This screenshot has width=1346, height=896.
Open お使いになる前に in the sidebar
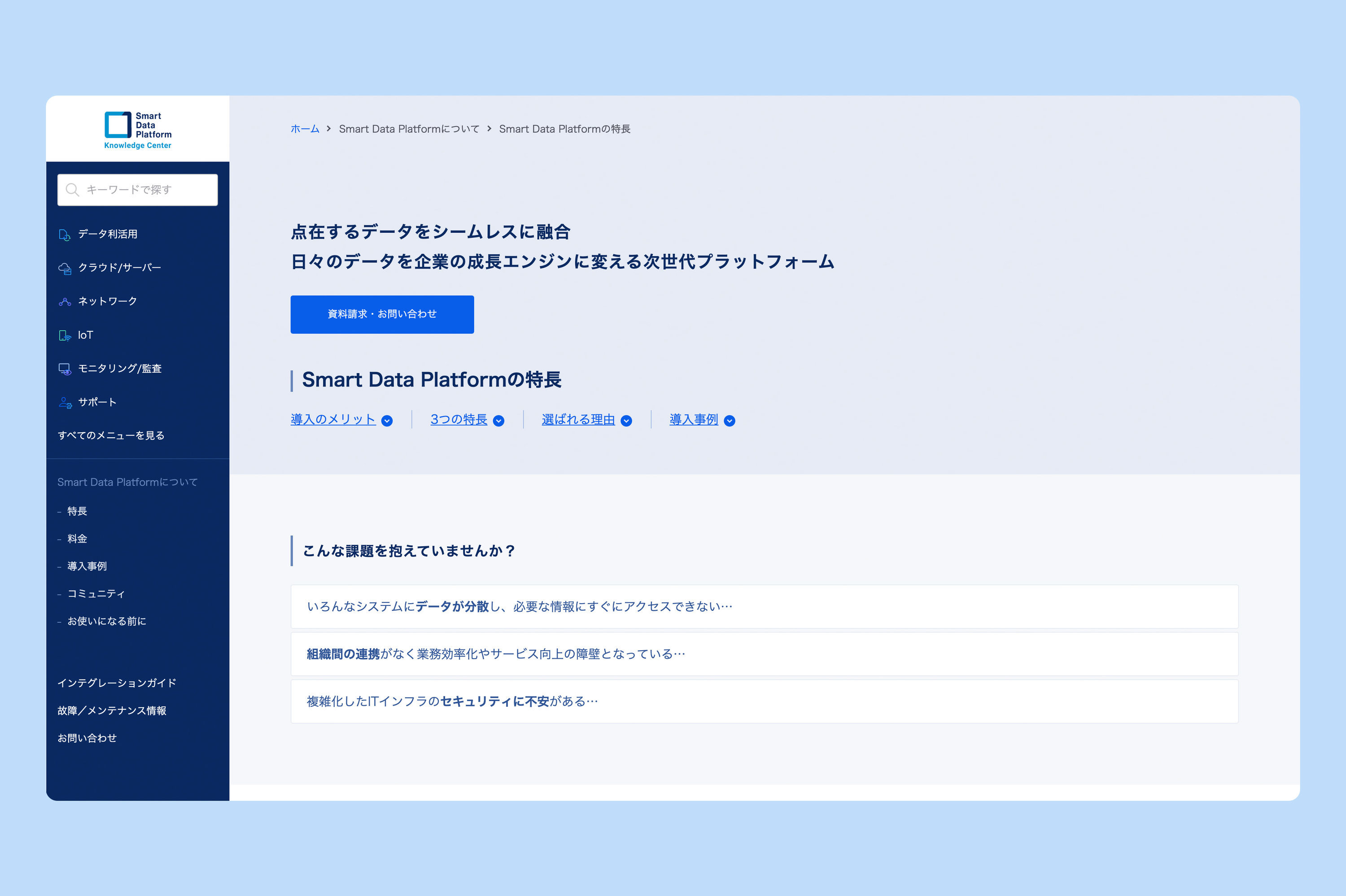pos(107,621)
